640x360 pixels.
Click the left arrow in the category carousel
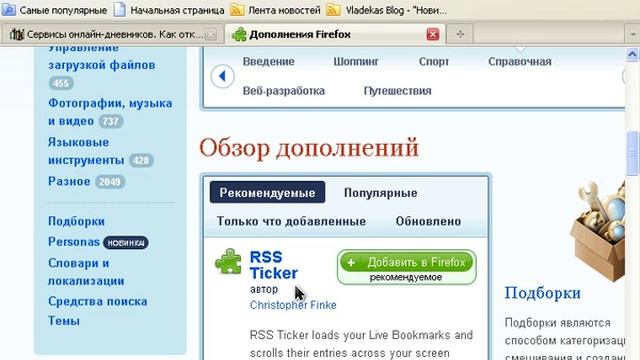(222, 76)
